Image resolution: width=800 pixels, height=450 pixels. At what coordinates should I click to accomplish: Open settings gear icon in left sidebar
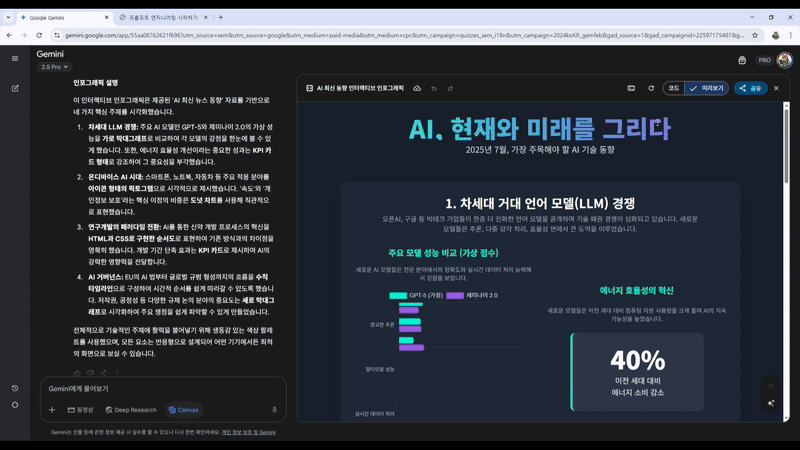tap(15, 405)
